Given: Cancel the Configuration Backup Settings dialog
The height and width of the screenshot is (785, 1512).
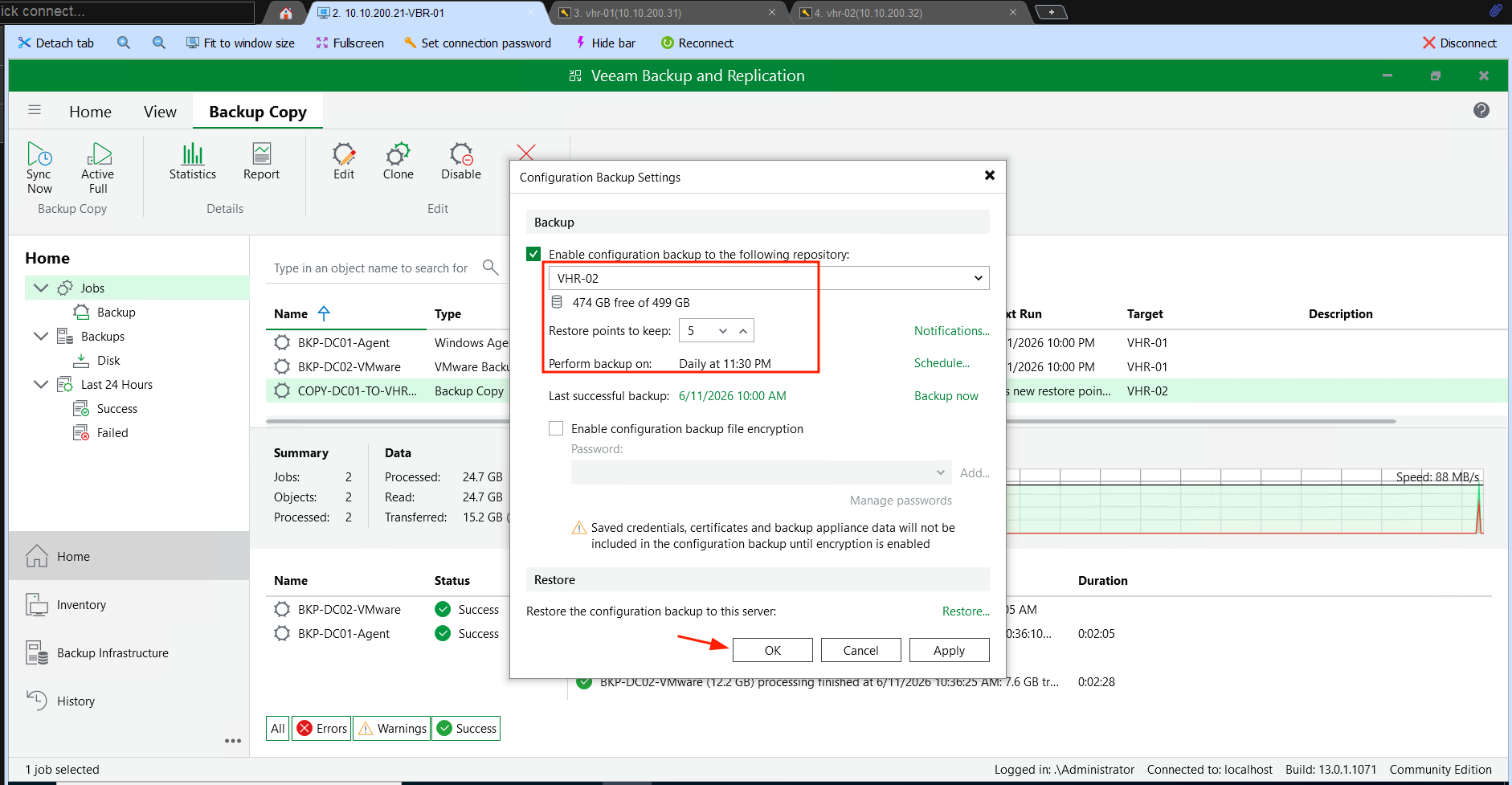Looking at the screenshot, I should [860, 650].
